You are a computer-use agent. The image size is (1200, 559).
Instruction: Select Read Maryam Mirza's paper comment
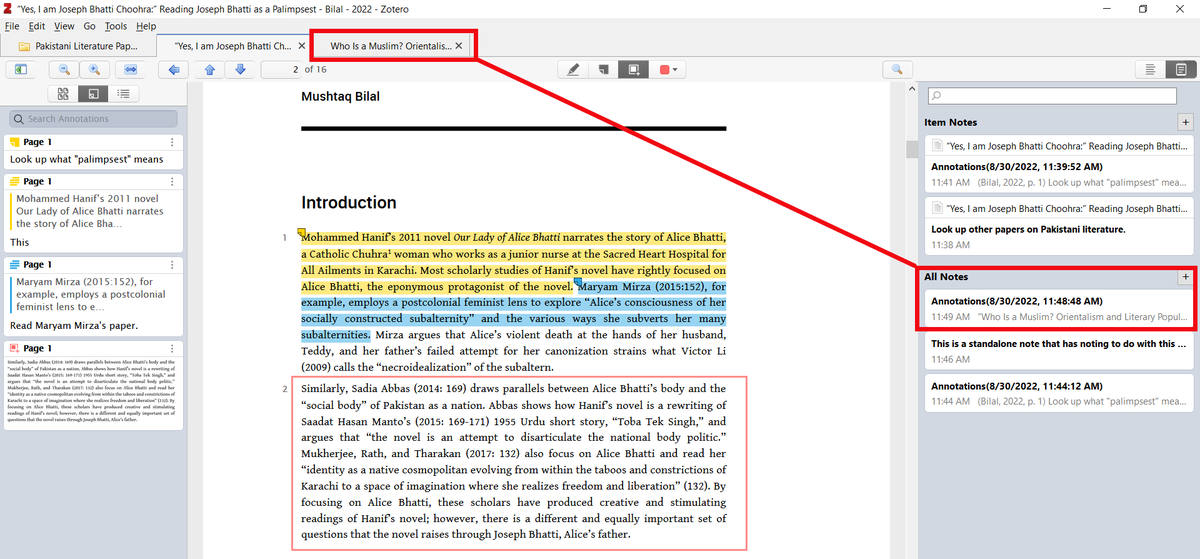point(74,326)
